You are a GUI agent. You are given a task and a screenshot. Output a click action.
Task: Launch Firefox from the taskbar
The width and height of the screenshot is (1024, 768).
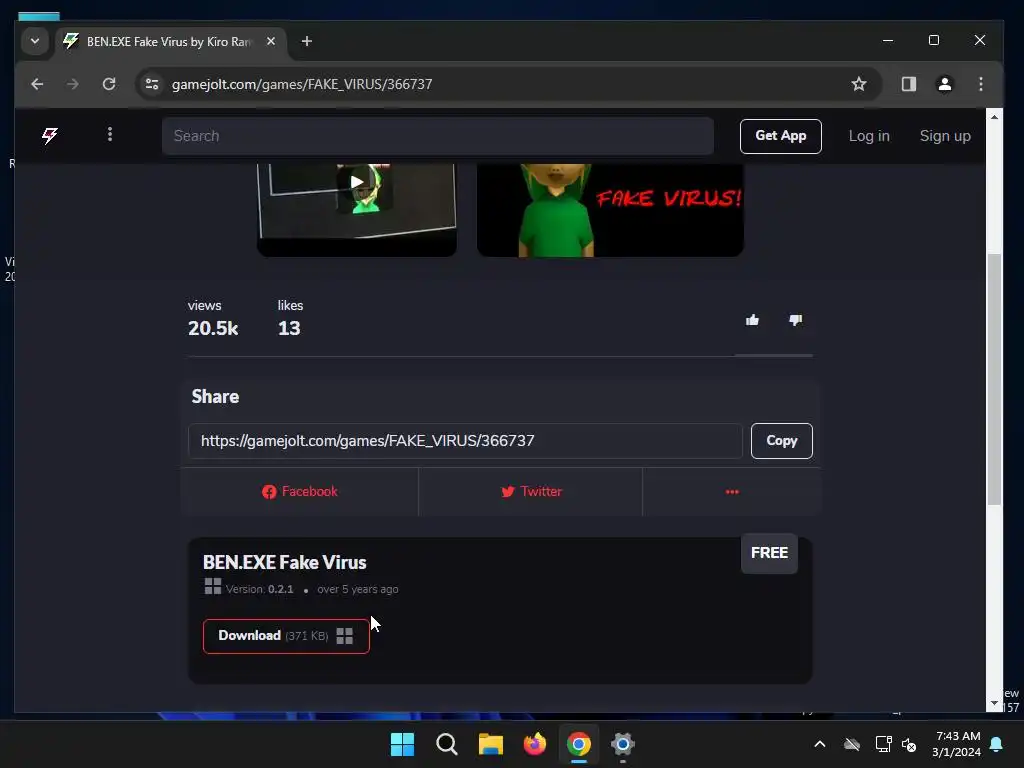[x=535, y=744]
